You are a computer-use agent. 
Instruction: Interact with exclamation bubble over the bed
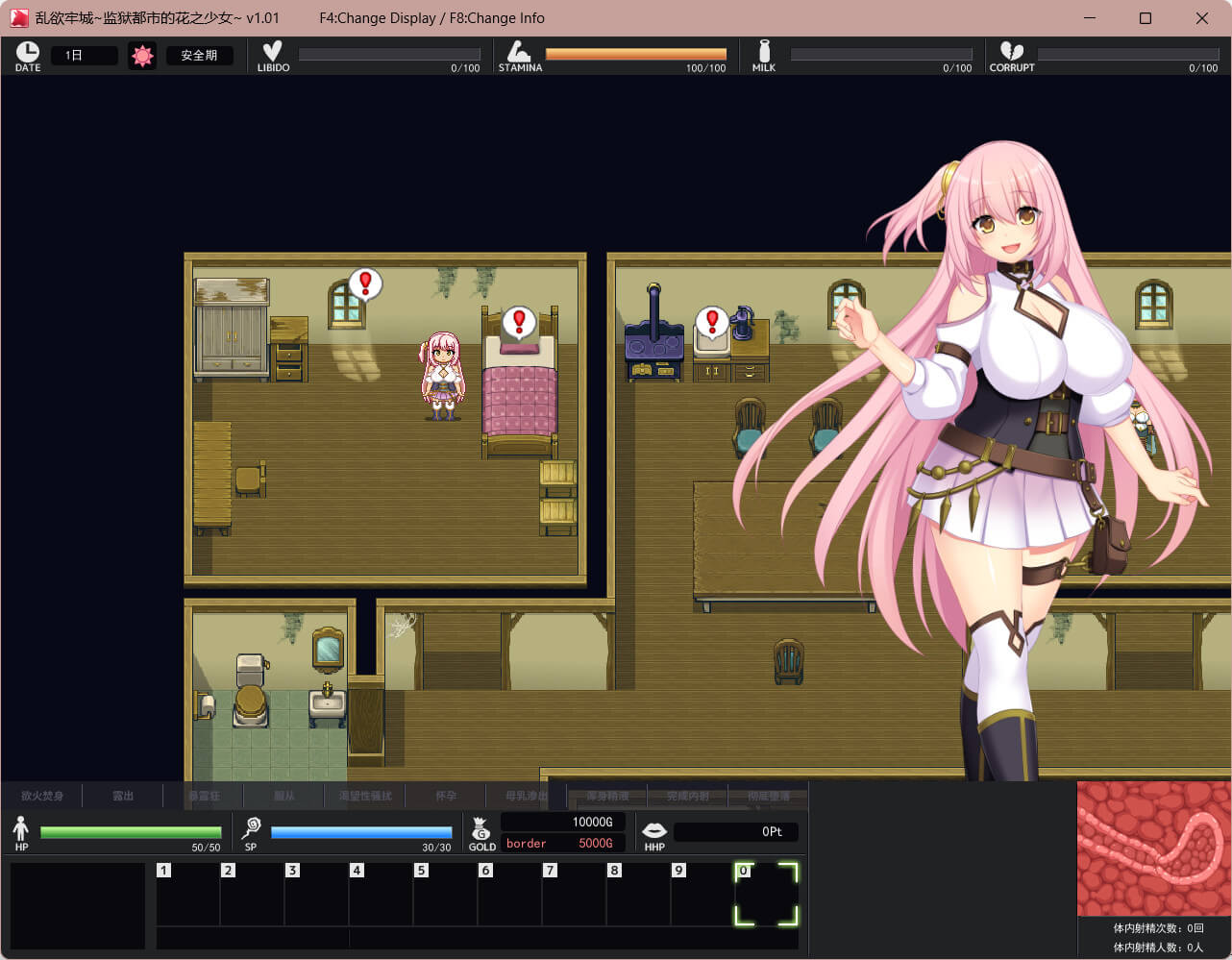(519, 321)
